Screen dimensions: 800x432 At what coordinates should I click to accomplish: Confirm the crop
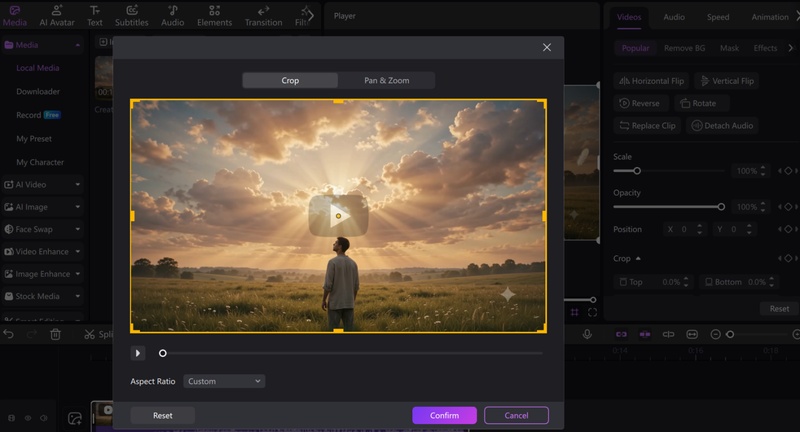pos(444,415)
